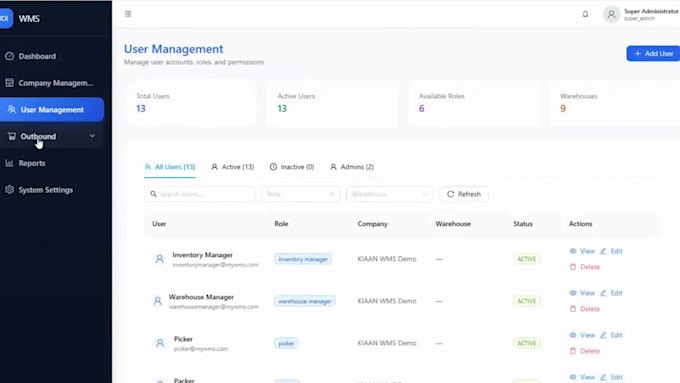Click the Dashboard gauge icon
Screen dimensions: 680x383
(x=9, y=56)
